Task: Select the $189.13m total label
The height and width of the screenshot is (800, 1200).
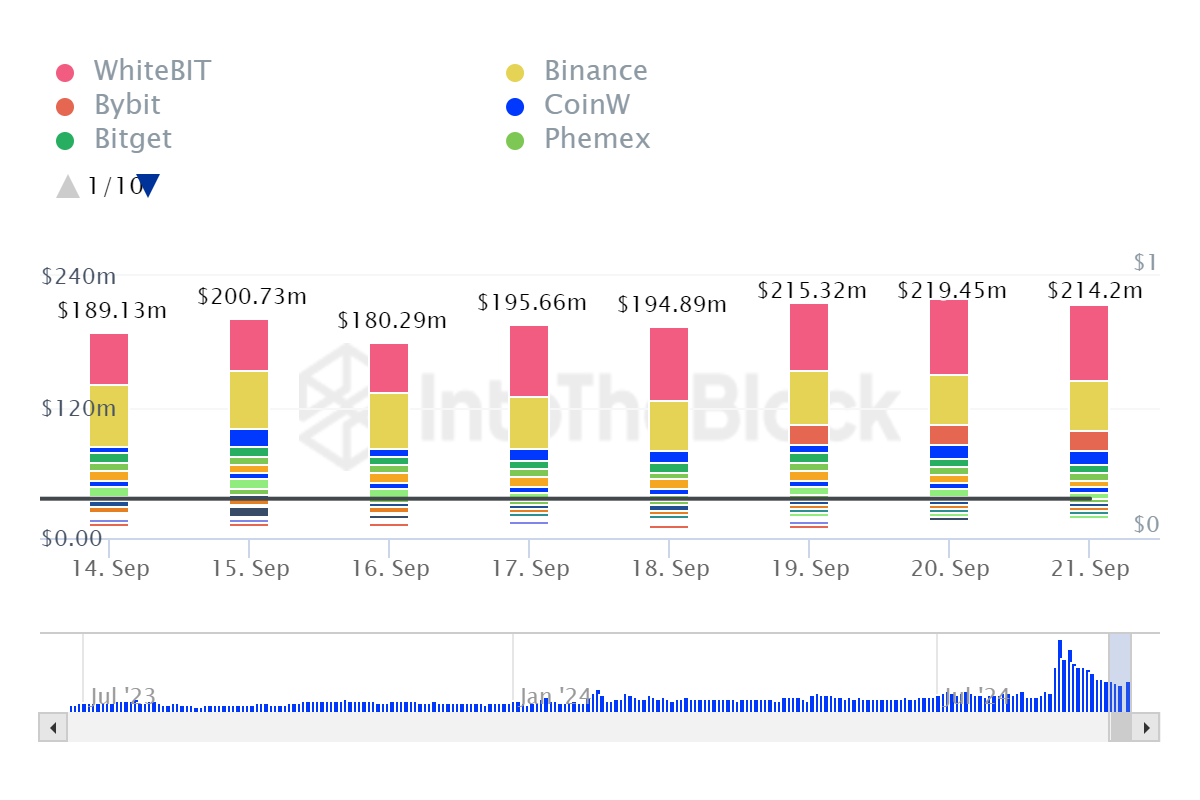Action: pyautogui.click(x=112, y=310)
